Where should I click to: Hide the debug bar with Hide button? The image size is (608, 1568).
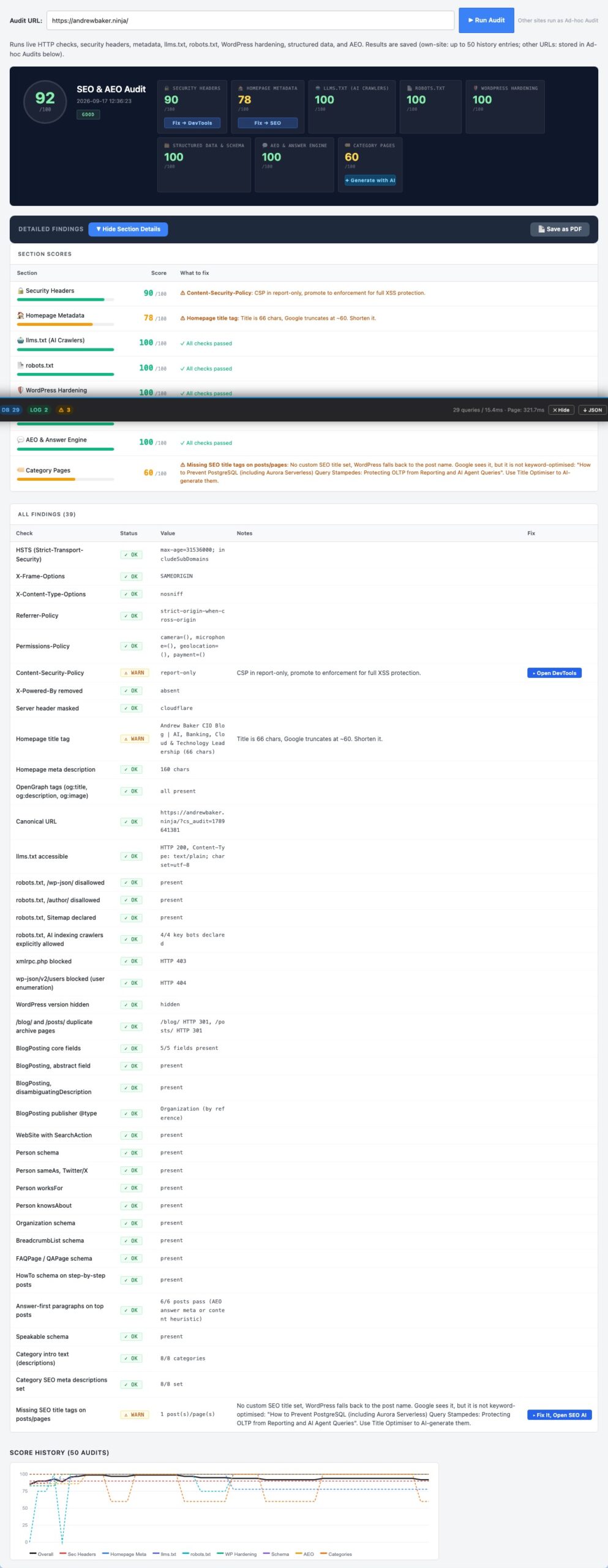click(x=561, y=410)
